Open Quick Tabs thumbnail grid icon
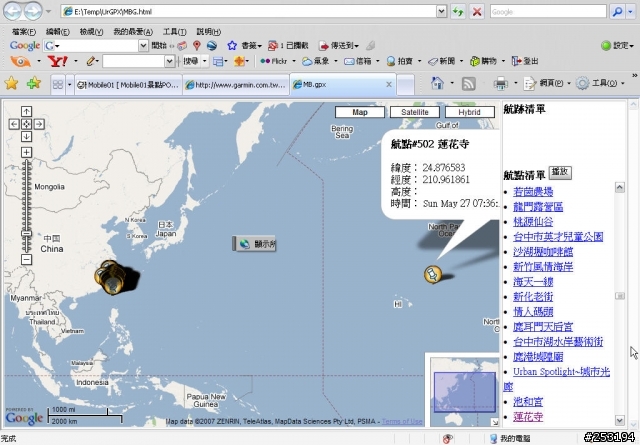Screen dimensions: 640x445 (58, 85)
